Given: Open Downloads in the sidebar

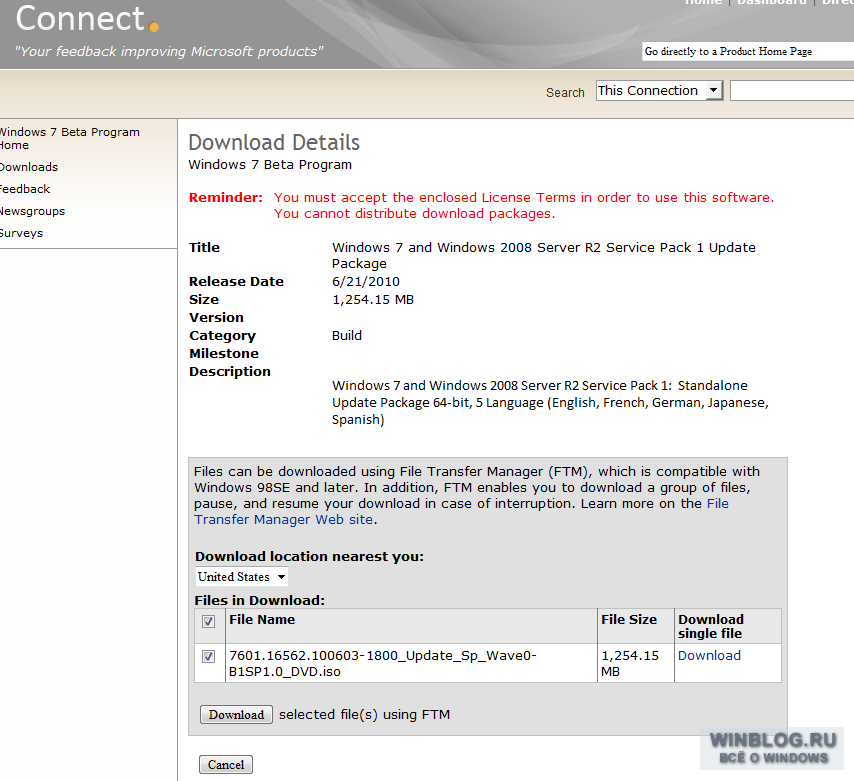Looking at the screenshot, I should click(29, 167).
